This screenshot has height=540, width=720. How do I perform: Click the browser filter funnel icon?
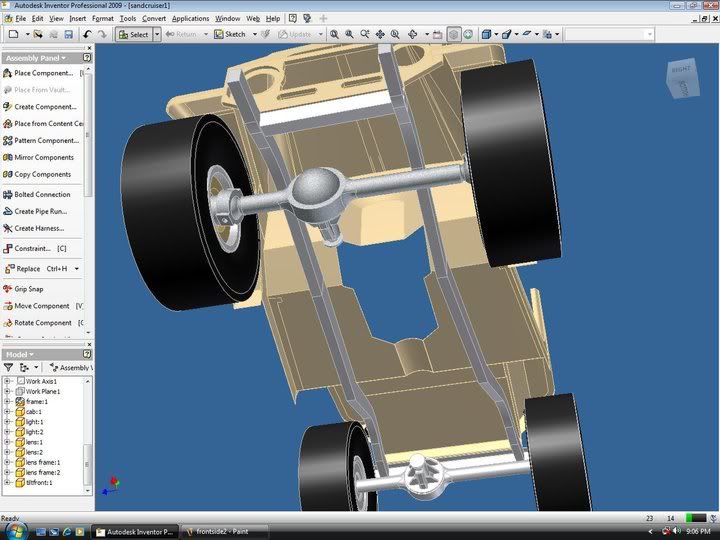coord(8,367)
